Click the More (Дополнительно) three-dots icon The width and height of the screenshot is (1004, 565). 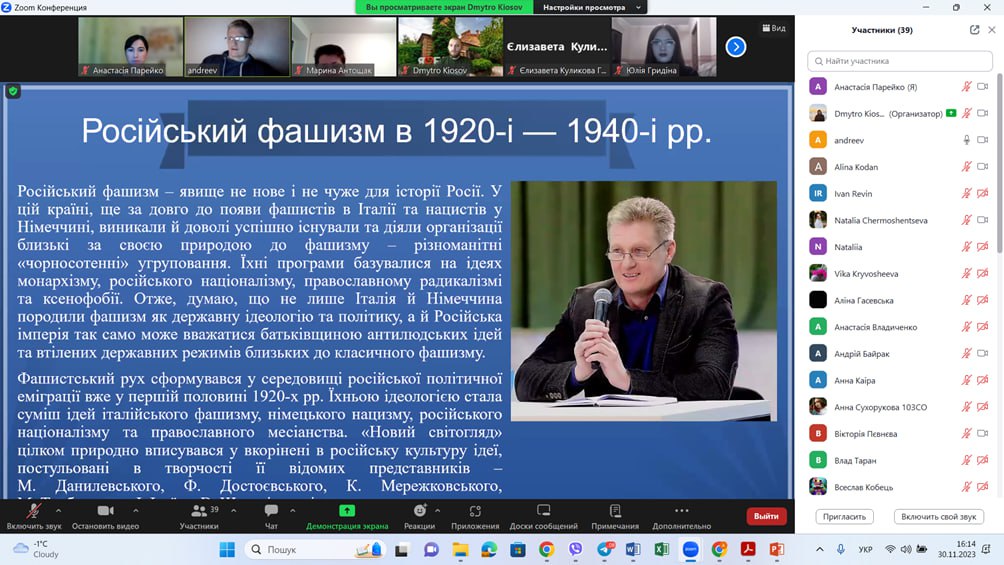pos(681,511)
